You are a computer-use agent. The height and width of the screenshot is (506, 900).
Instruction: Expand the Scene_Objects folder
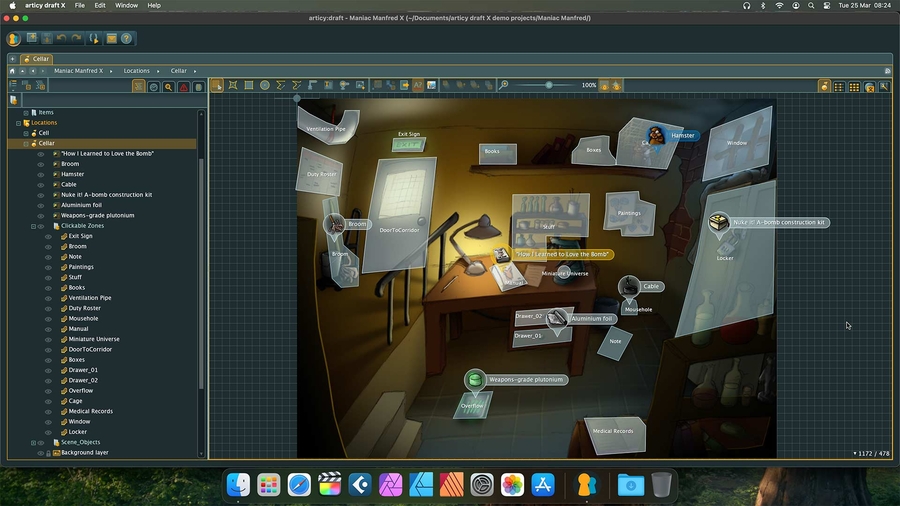click(33, 442)
